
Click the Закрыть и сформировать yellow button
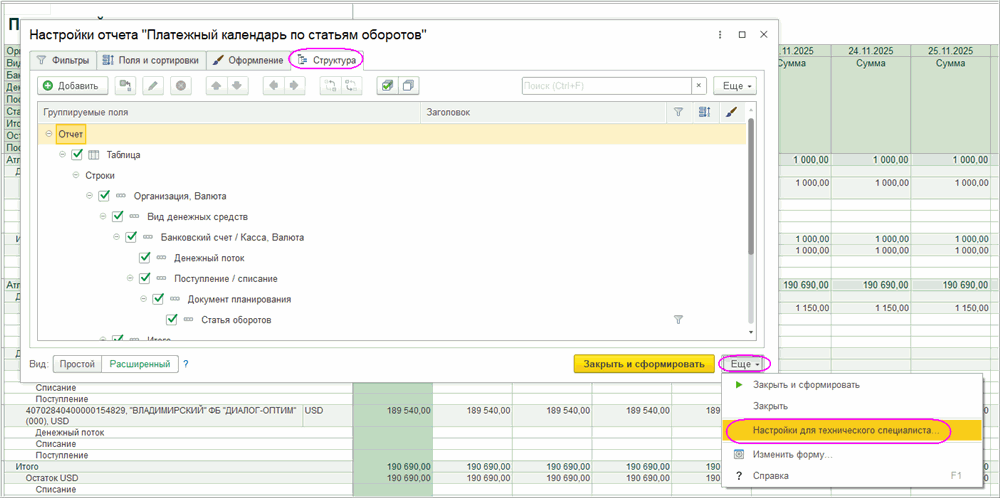point(644,364)
